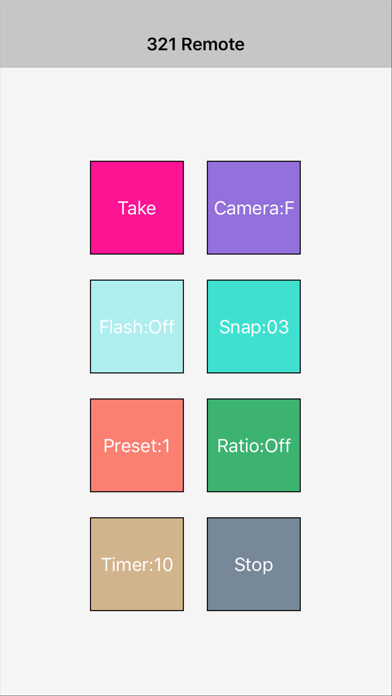Click the purple camera square
The width and height of the screenshot is (392, 696).
click(x=253, y=208)
